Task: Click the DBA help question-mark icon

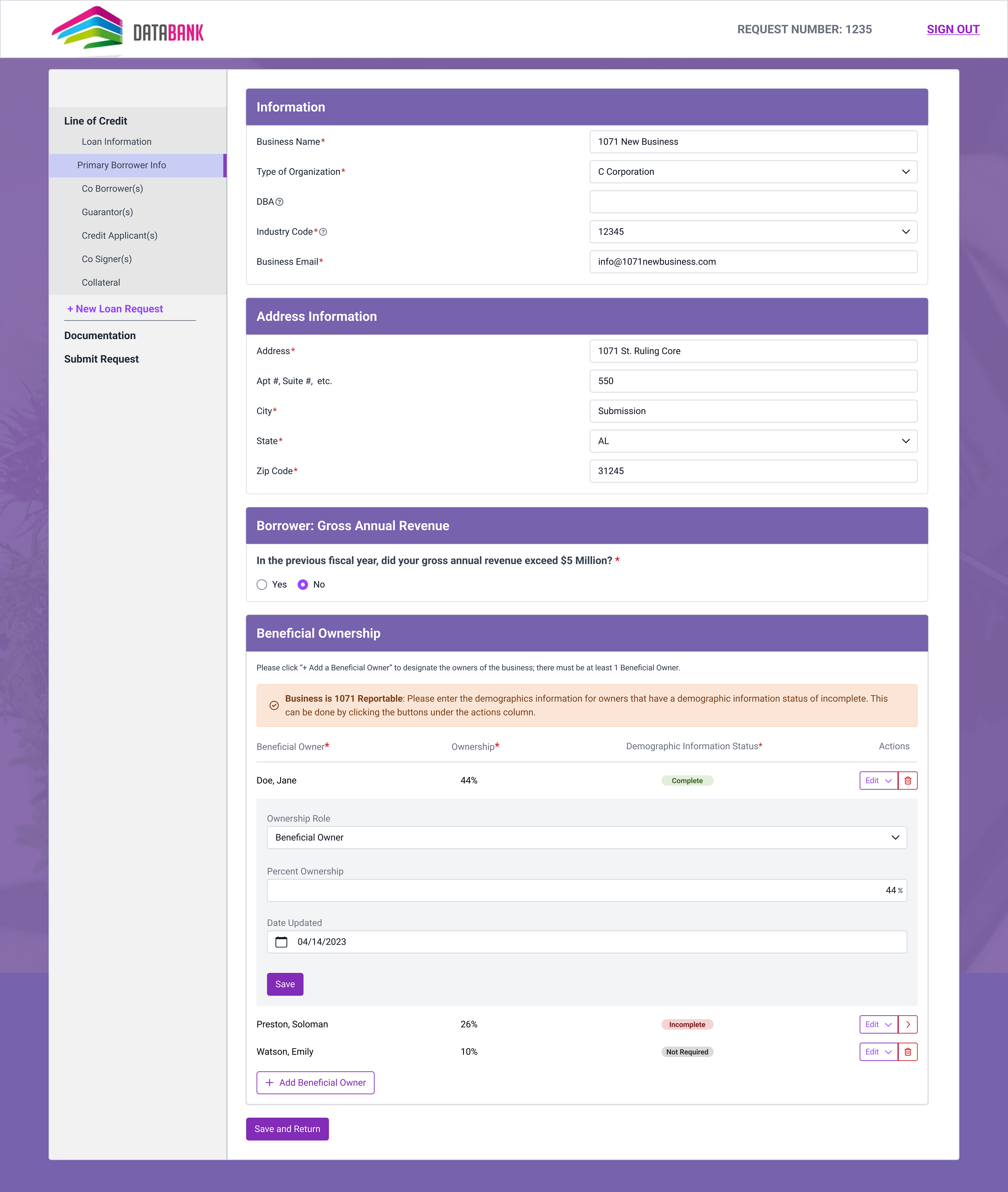Action: point(279,202)
